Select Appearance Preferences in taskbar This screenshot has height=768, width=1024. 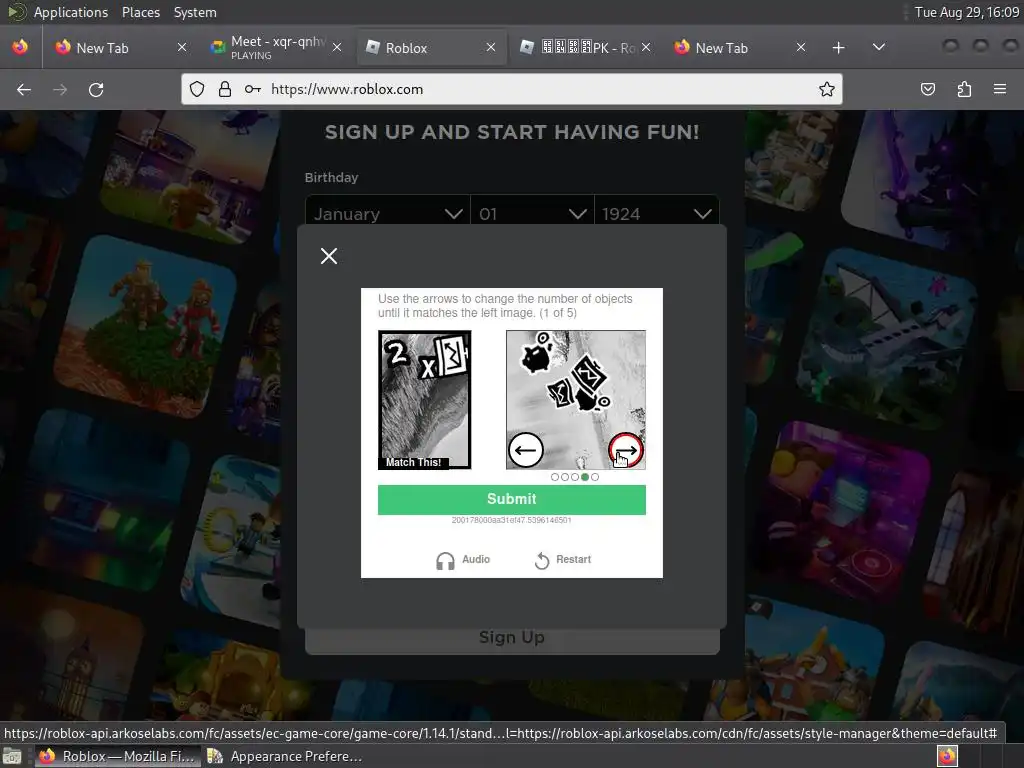285,756
